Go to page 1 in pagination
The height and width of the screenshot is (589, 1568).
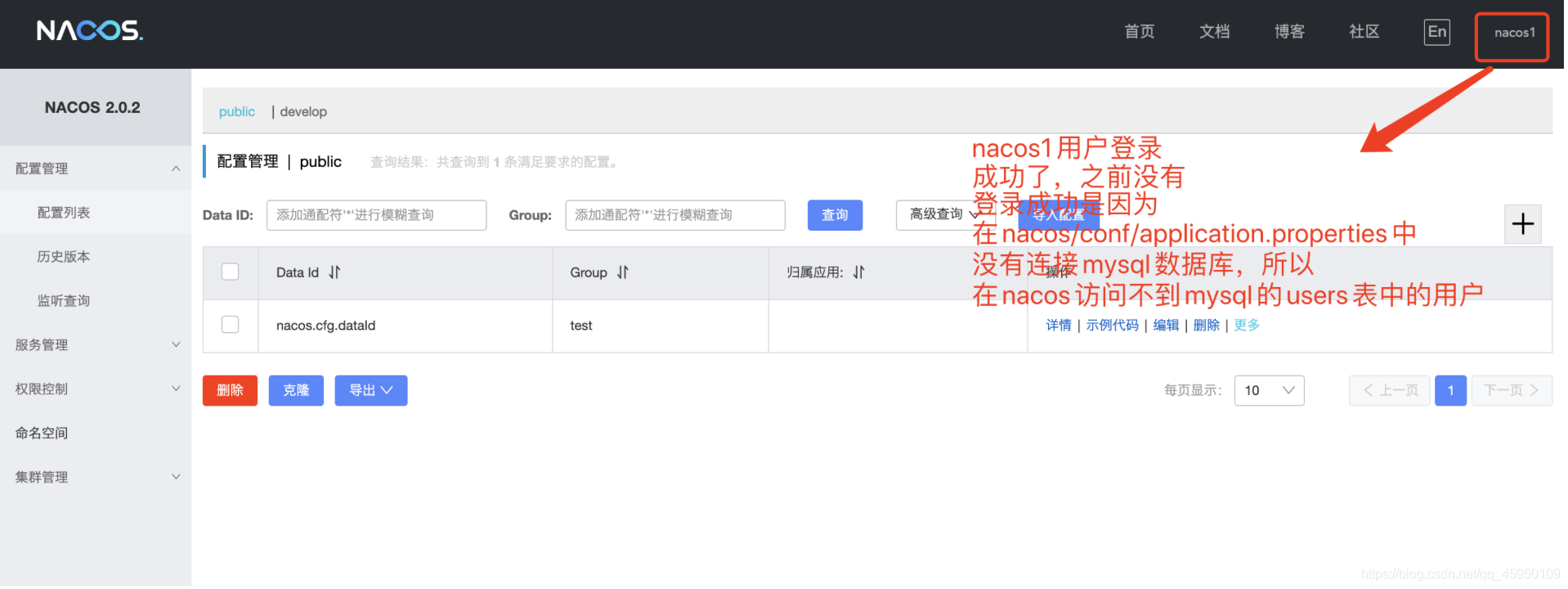coord(1450,390)
